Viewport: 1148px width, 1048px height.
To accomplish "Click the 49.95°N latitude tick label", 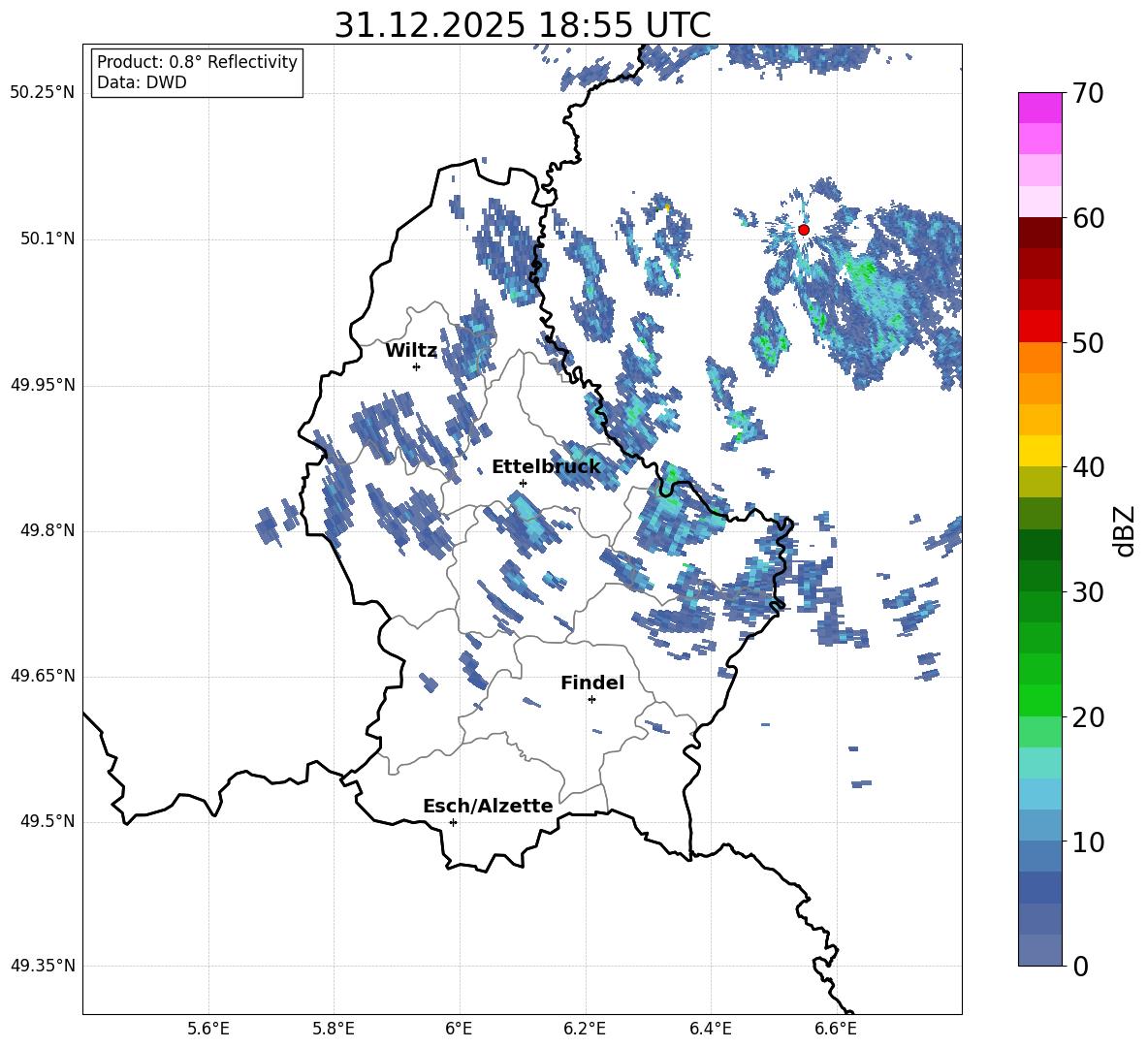I will (x=43, y=384).
